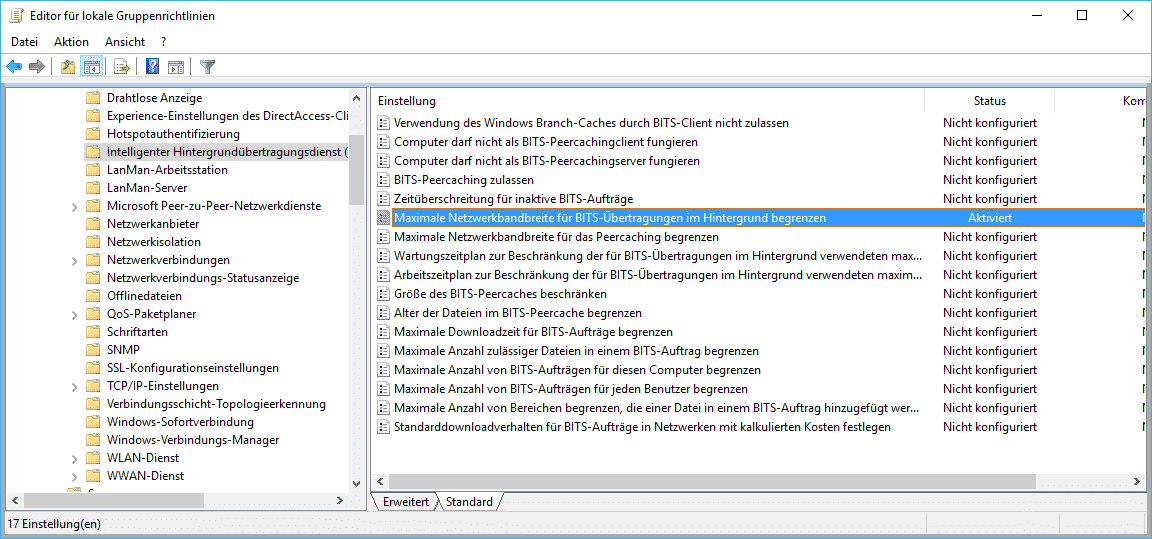1152x539 pixels.
Task: Click policy icon beside Alter der Dateien im BITS-Peercache
Action: click(383, 314)
